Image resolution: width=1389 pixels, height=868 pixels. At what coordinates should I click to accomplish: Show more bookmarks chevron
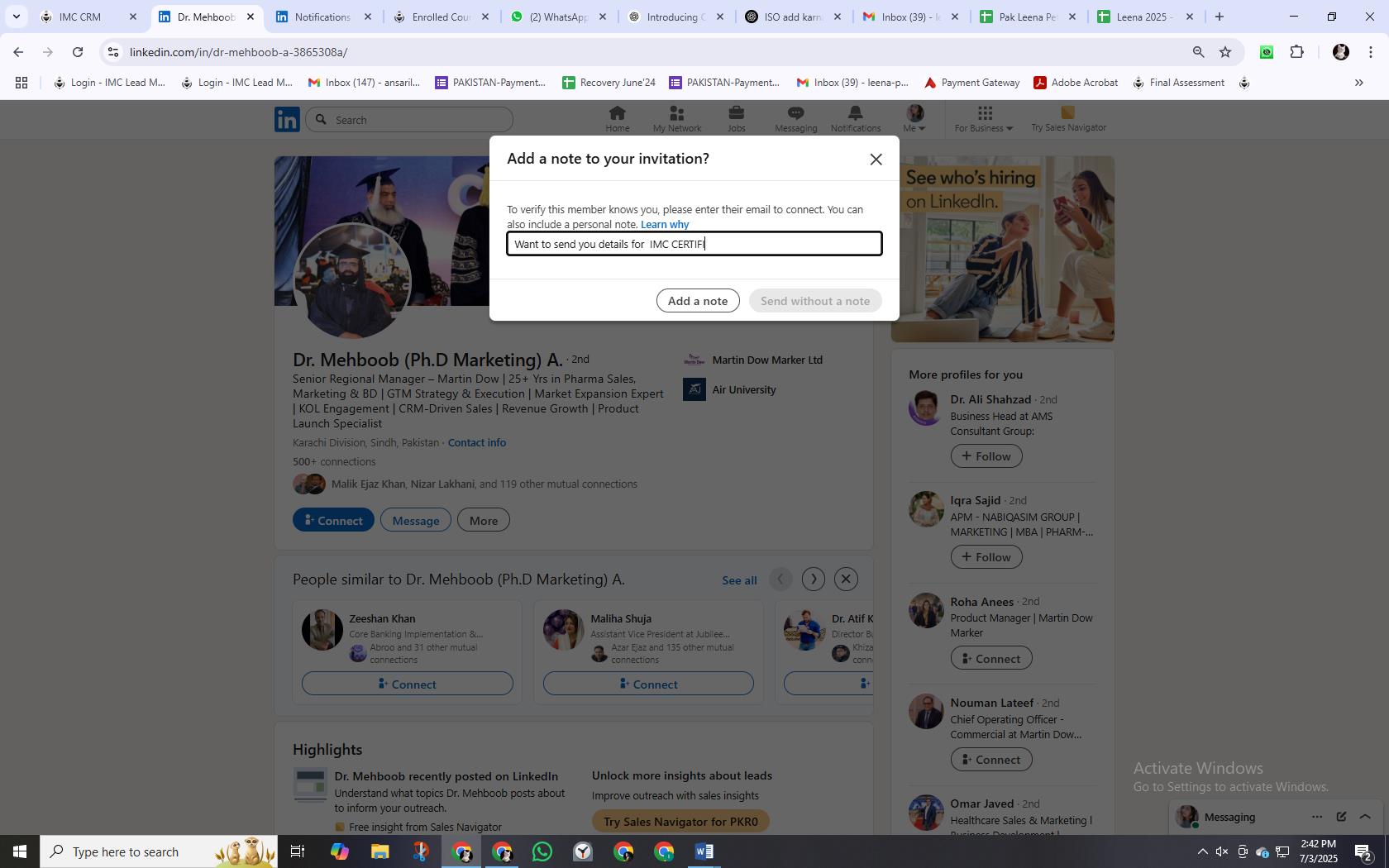pos(1358,83)
